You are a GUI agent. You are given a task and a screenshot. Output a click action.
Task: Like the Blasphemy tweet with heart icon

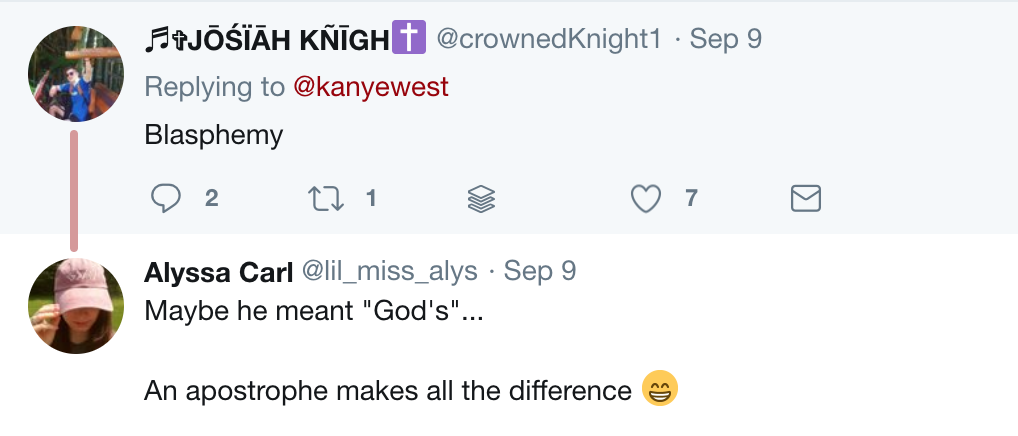(x=647, y=199)
